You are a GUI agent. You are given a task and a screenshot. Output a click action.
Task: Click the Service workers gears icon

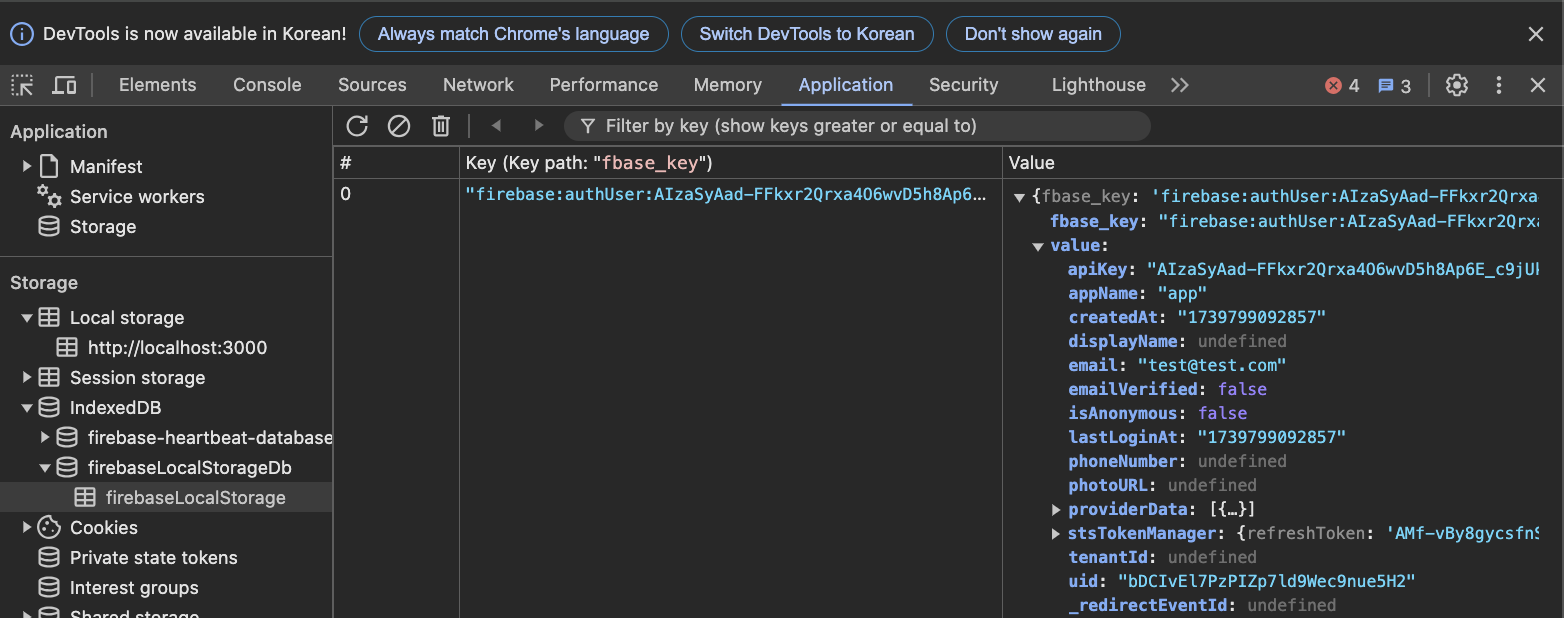point(49,195)
